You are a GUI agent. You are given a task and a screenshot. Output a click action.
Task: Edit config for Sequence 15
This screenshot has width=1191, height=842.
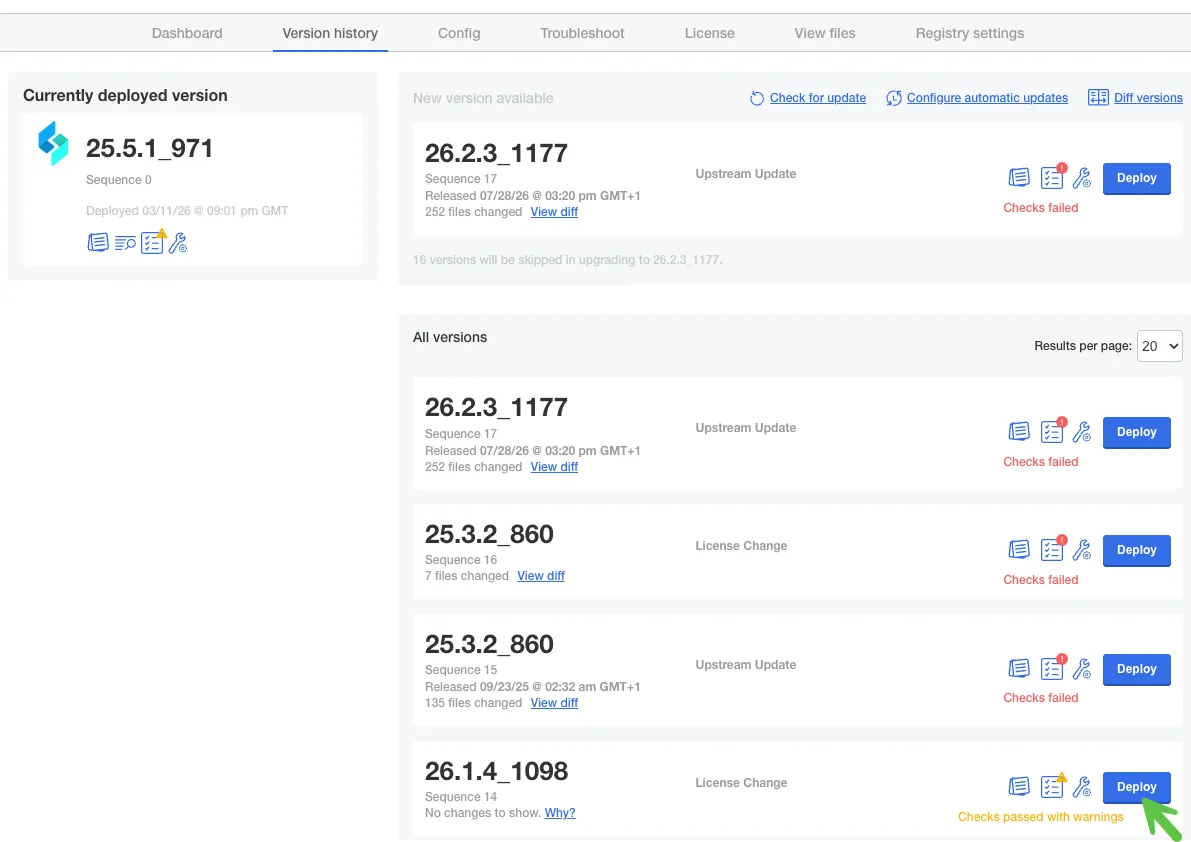point(1082,668)
